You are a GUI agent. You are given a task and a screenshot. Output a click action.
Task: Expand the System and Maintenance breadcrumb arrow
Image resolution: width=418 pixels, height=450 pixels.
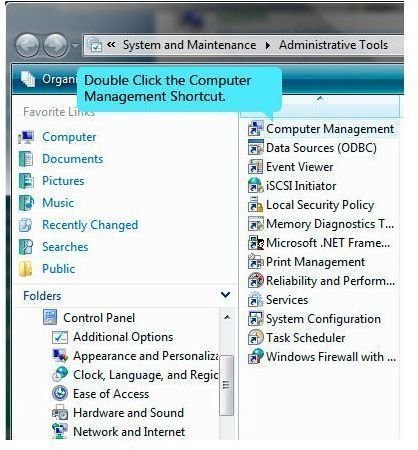(x=268, y=45)
